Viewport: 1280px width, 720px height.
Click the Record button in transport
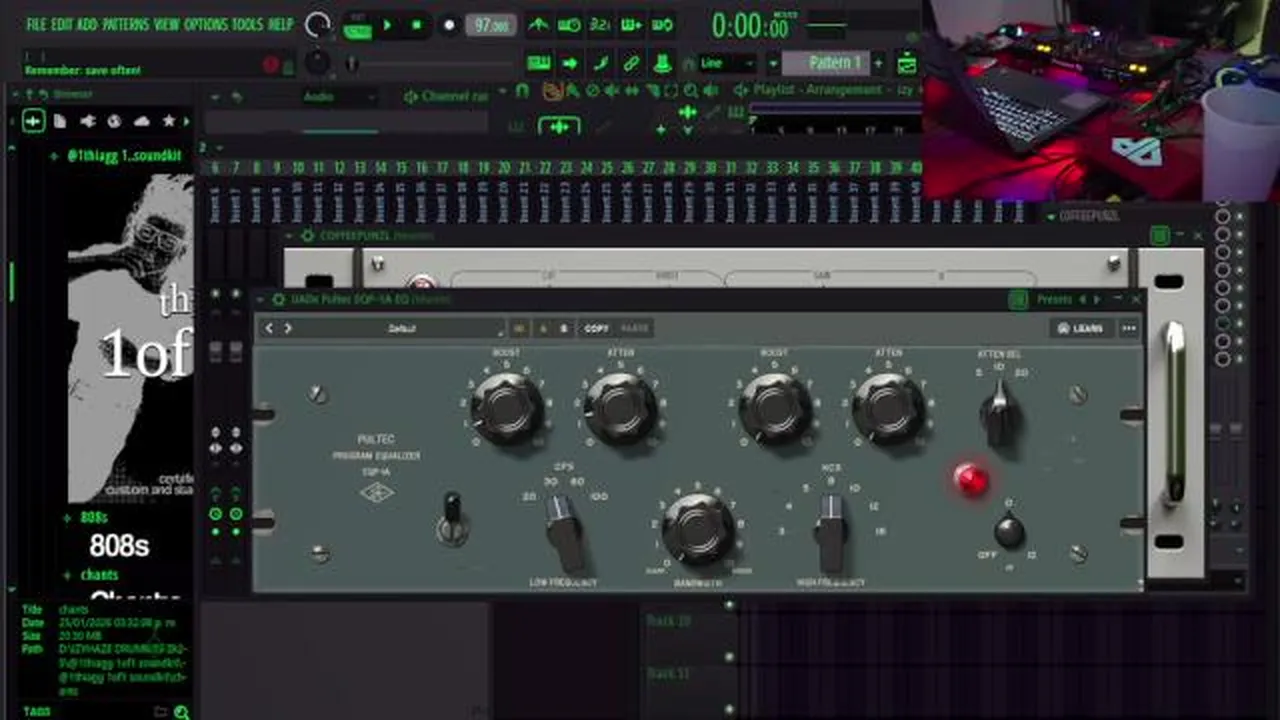tap(449, 25)
